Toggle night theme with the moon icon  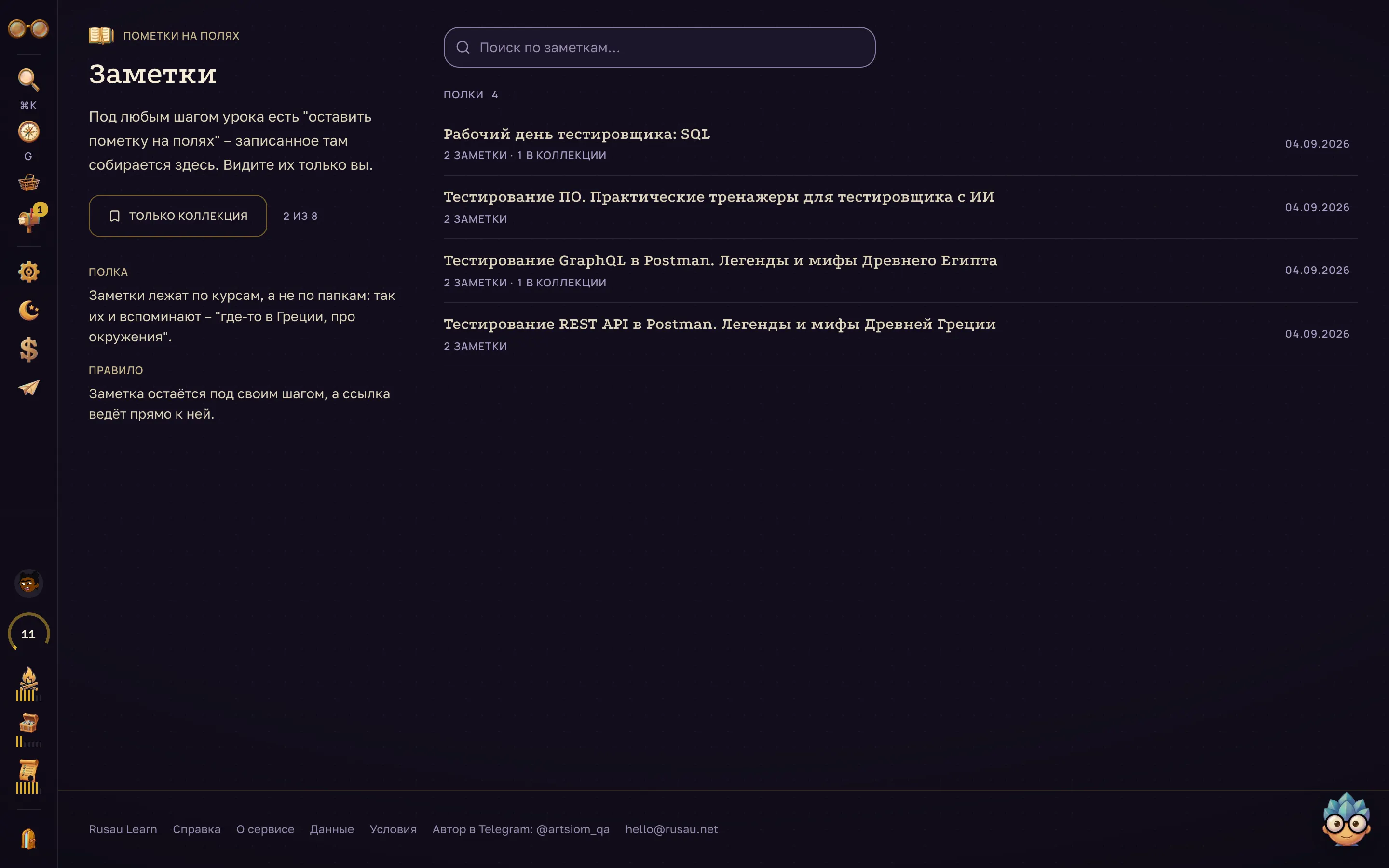(28, 311)
